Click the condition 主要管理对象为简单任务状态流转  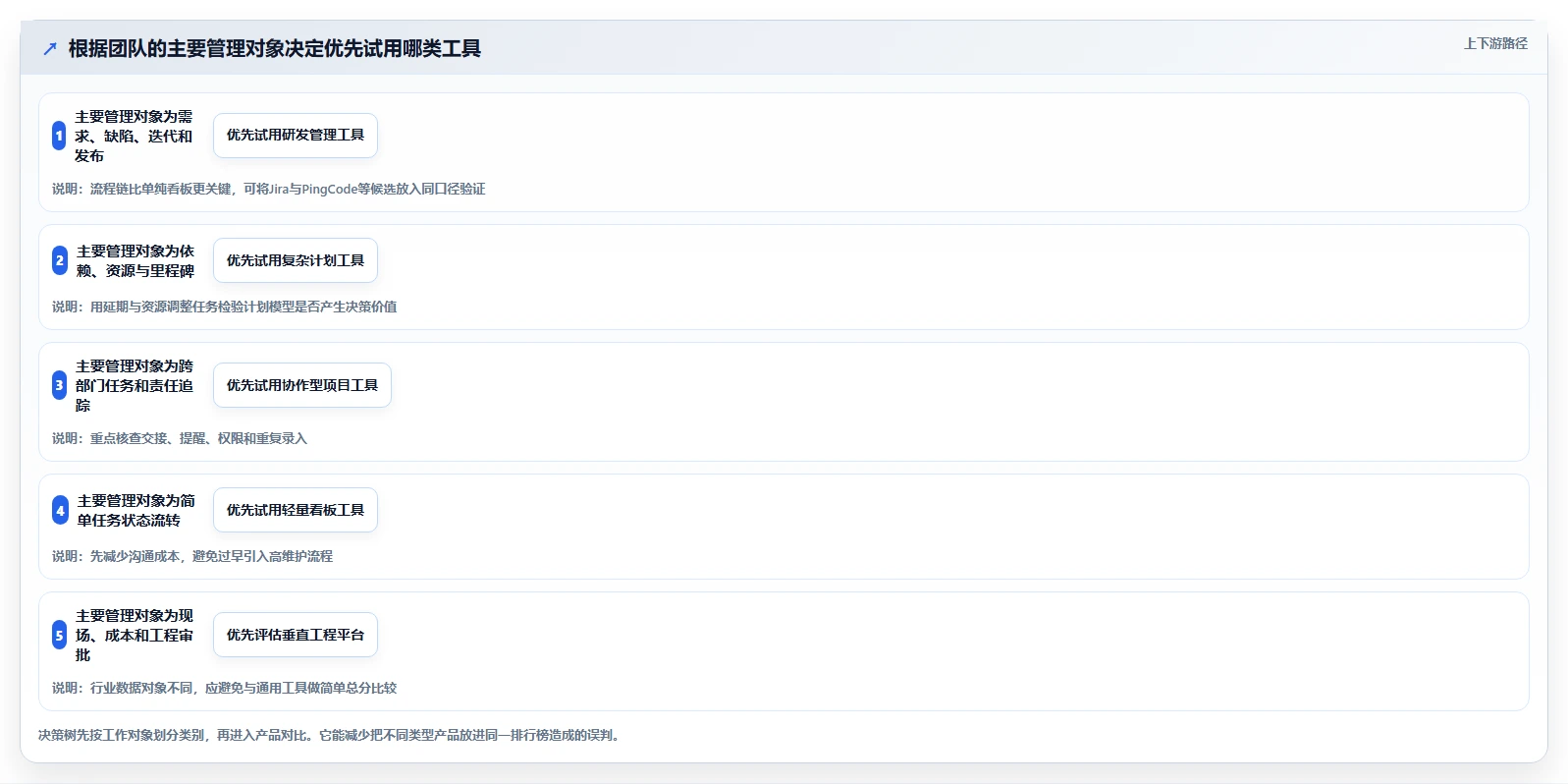136,510
